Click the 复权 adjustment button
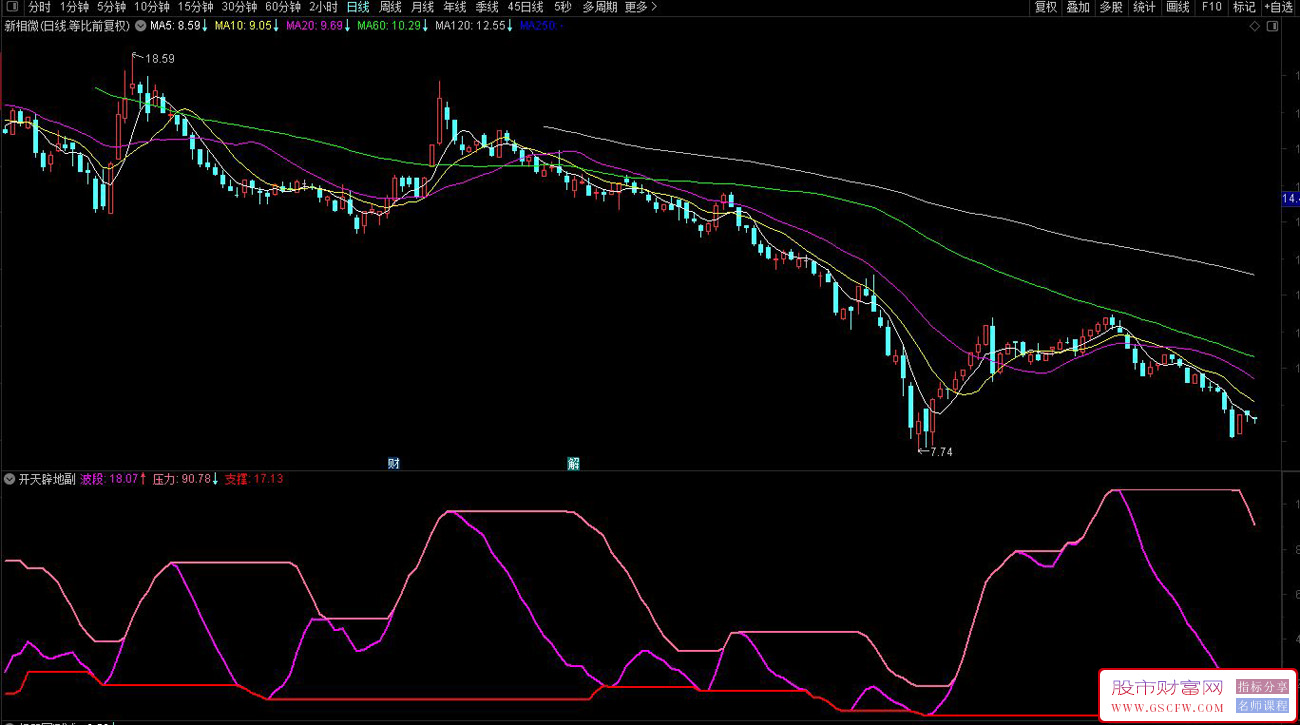Screen dimensions: 1300x725 [x=1046, y=7]
